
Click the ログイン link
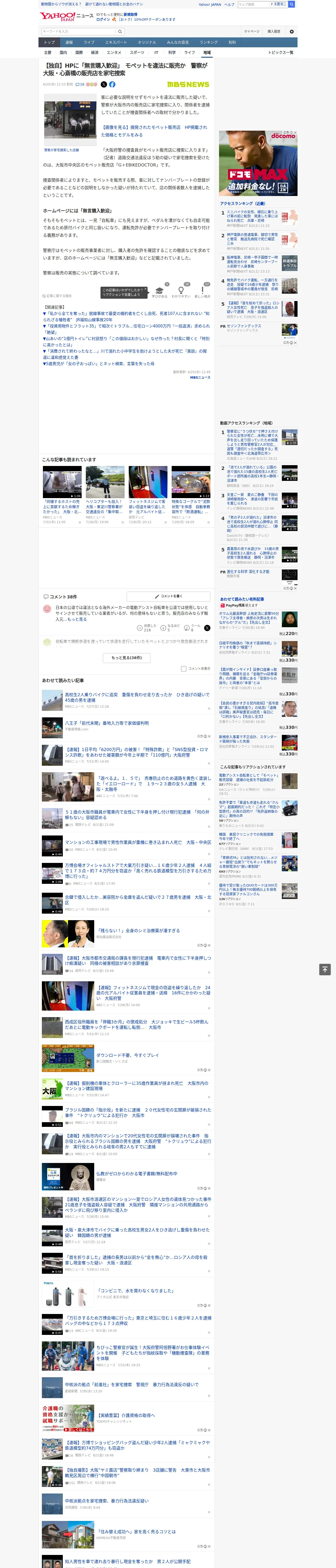[103, 20]
